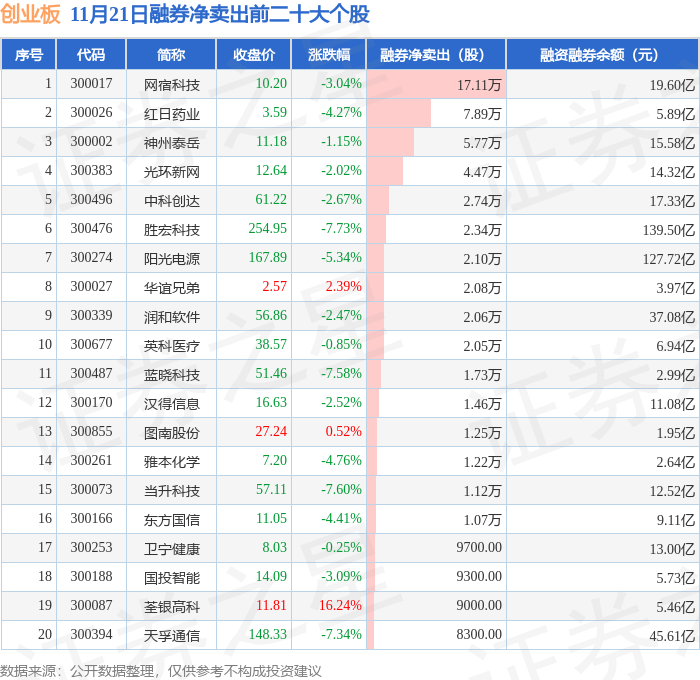The image size is (700, 680).
Task: Click closing price 61.22
Action: coord(271,200)
